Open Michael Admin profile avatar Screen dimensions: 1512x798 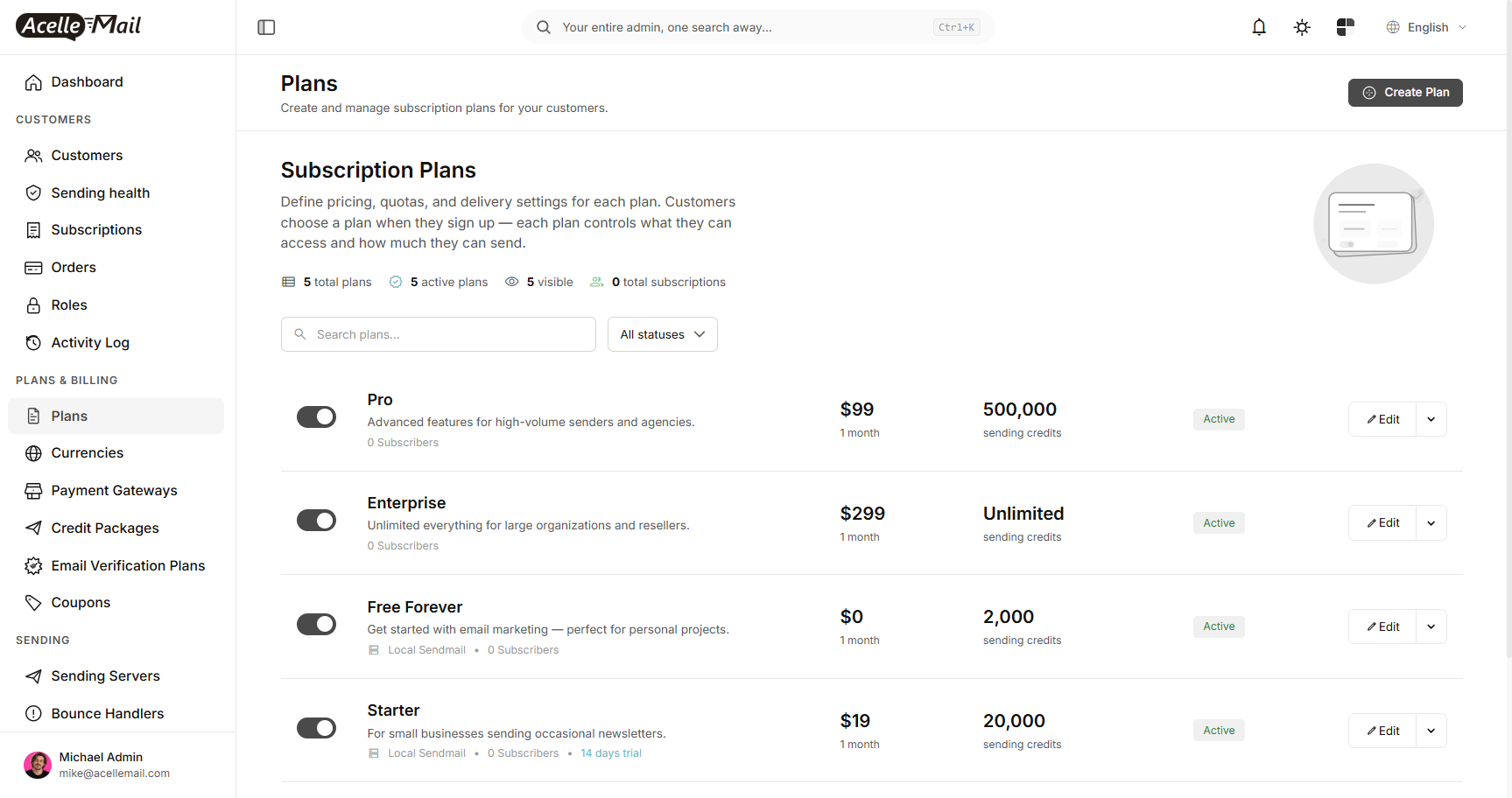(x=38, y=765)
